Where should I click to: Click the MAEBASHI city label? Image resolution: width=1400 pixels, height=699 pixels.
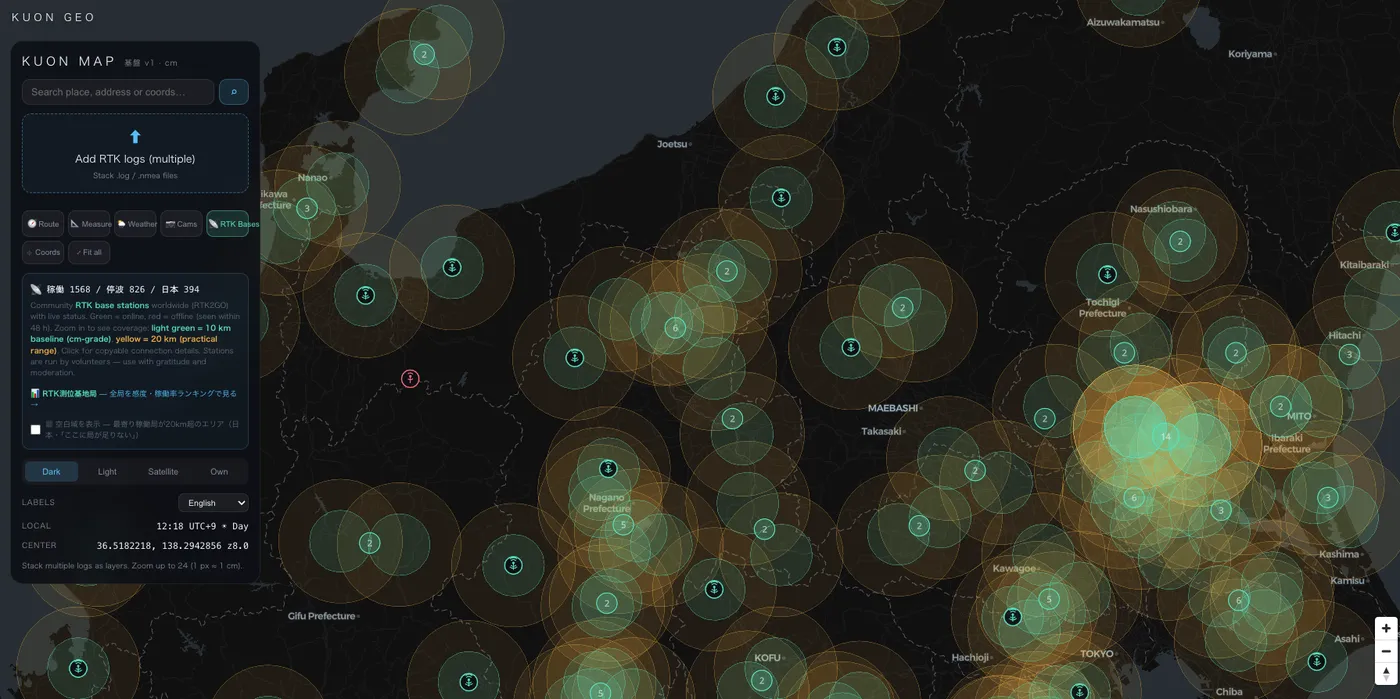click(x=892, y=408)
